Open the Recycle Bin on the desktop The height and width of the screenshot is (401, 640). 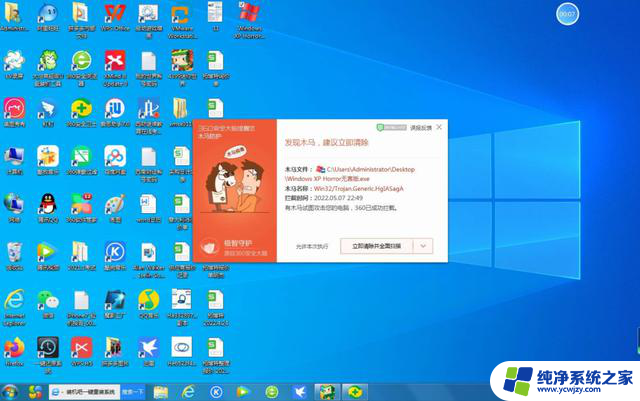pos(14,256)
